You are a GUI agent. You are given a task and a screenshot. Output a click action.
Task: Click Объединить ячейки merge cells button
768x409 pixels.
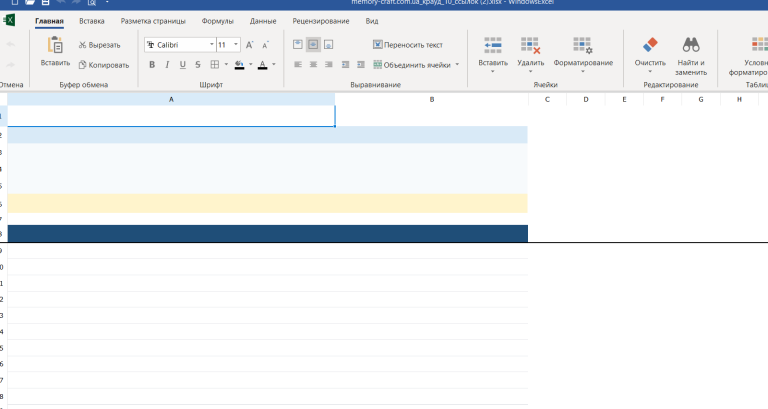pos(412,65)
